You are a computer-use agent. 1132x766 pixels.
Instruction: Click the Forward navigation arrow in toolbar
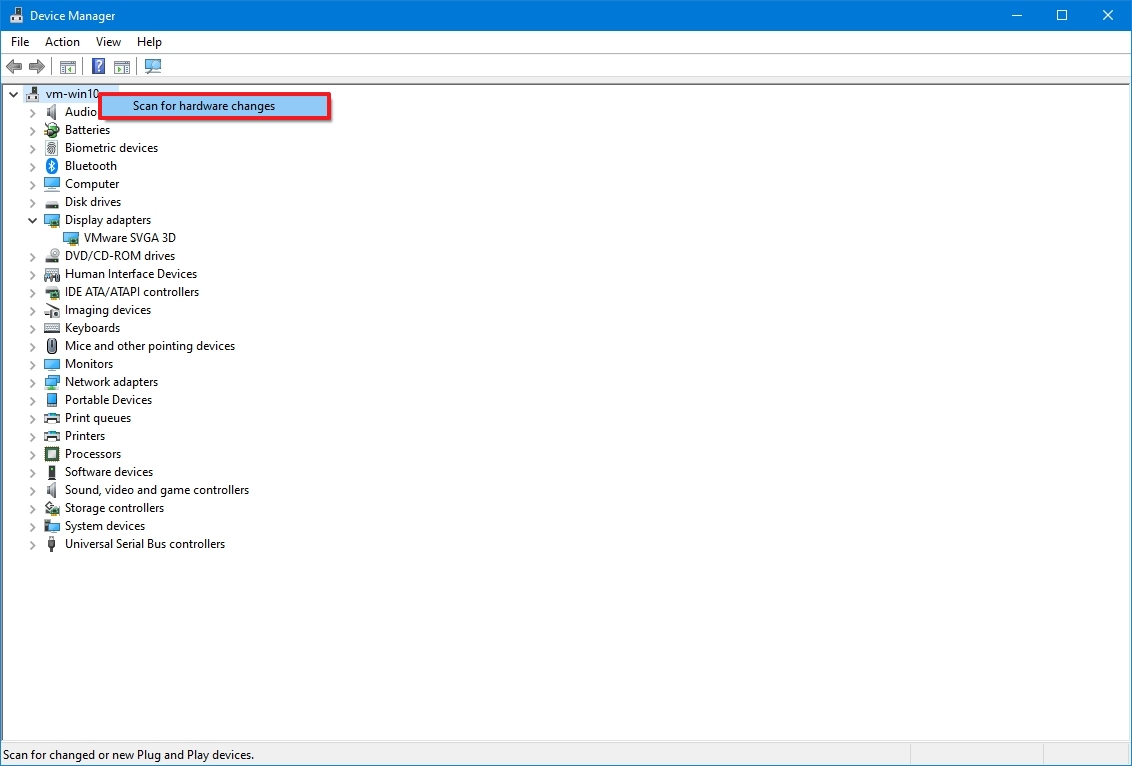click(x=37, y=66)
